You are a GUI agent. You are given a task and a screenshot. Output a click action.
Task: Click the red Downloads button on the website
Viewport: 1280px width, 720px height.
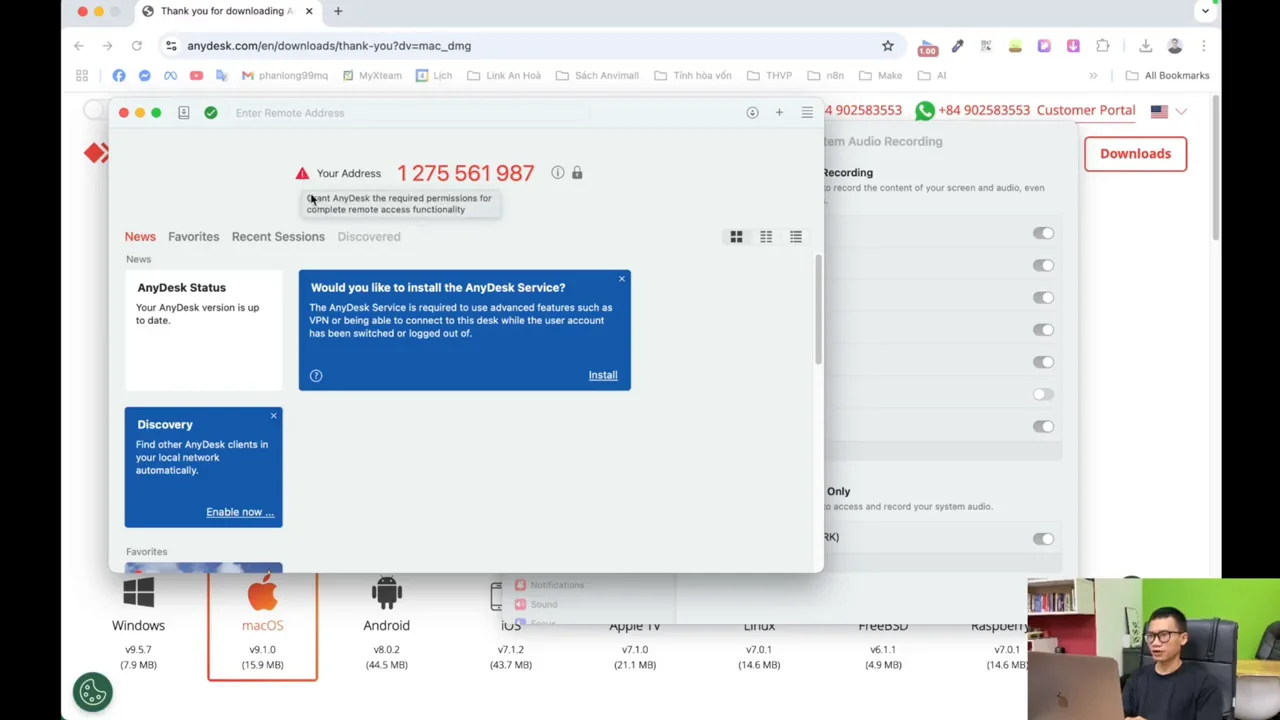tap(1135, 154)
